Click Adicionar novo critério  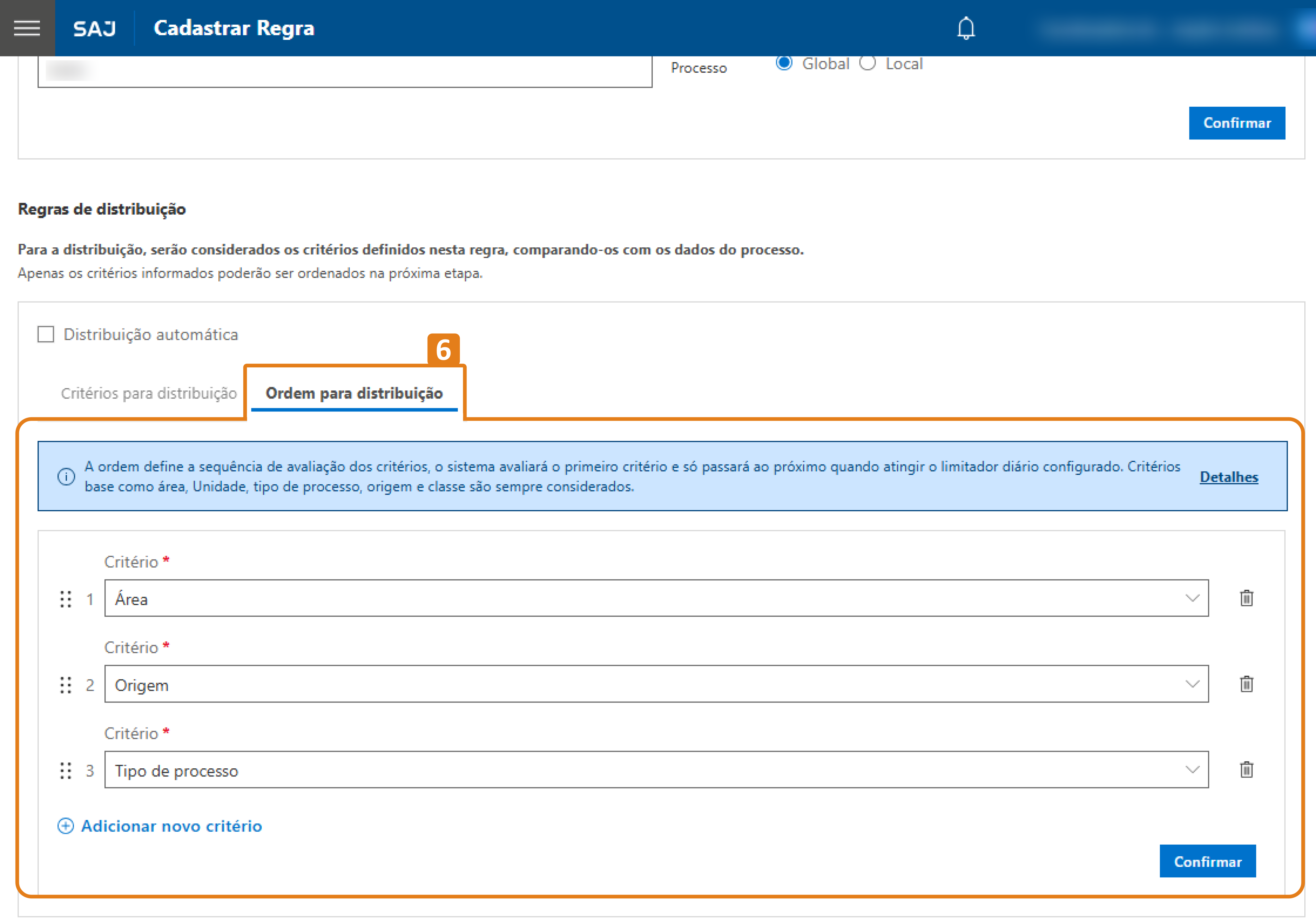(x=171, y=825)
